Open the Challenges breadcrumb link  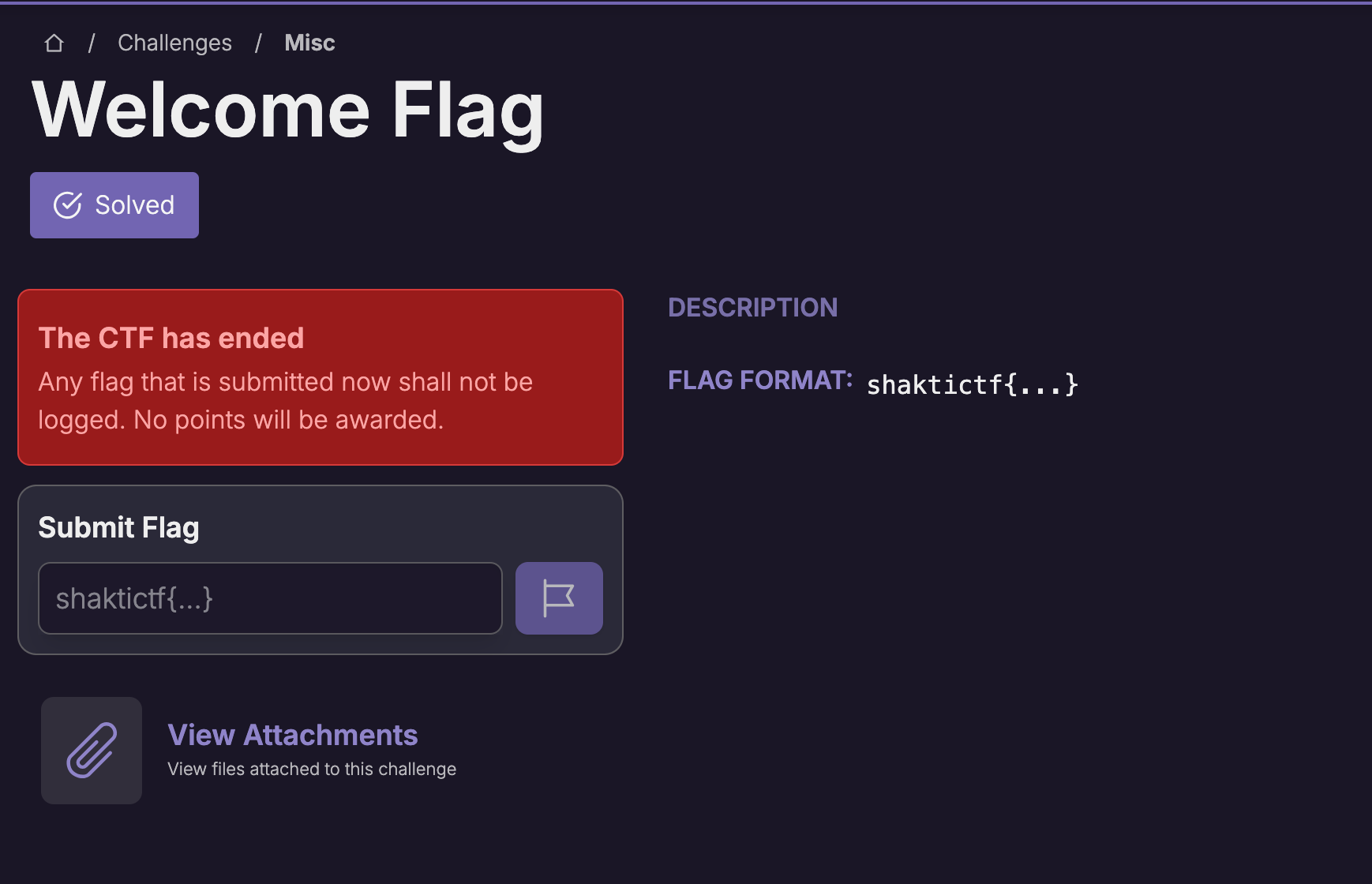pos(174,43)
